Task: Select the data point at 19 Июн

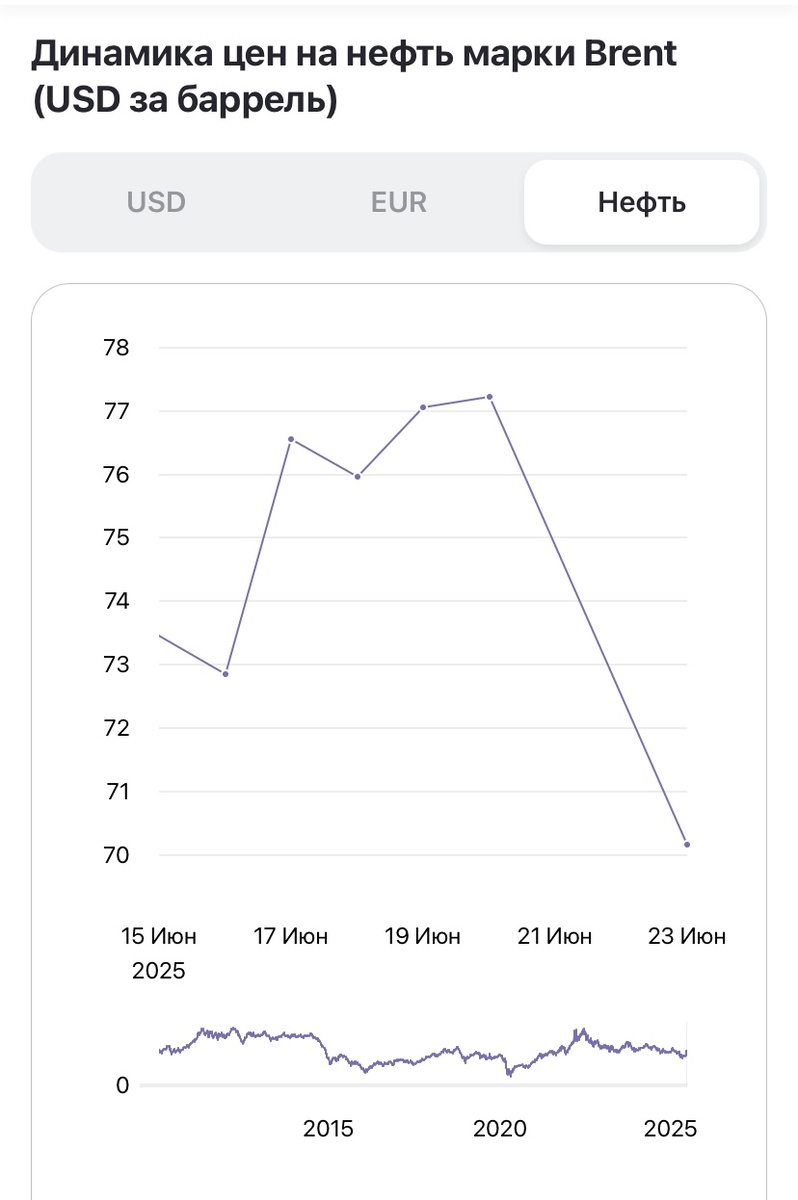Action: tap(423, 407)
